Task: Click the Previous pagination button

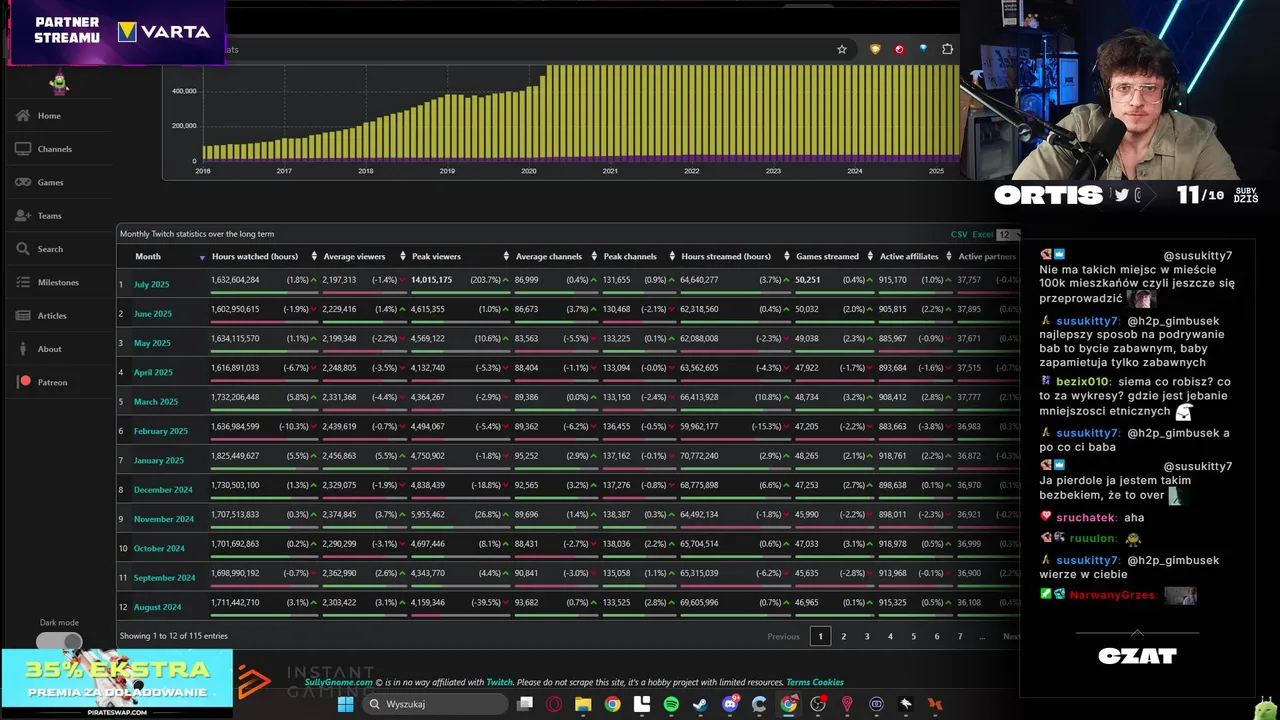Action: point(783,636)
